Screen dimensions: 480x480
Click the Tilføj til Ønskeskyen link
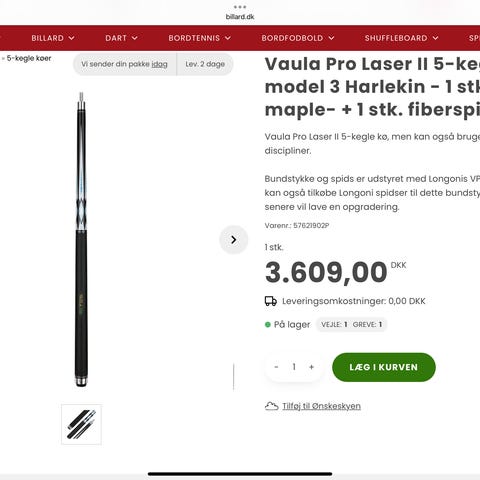click(x=321, y=406)
